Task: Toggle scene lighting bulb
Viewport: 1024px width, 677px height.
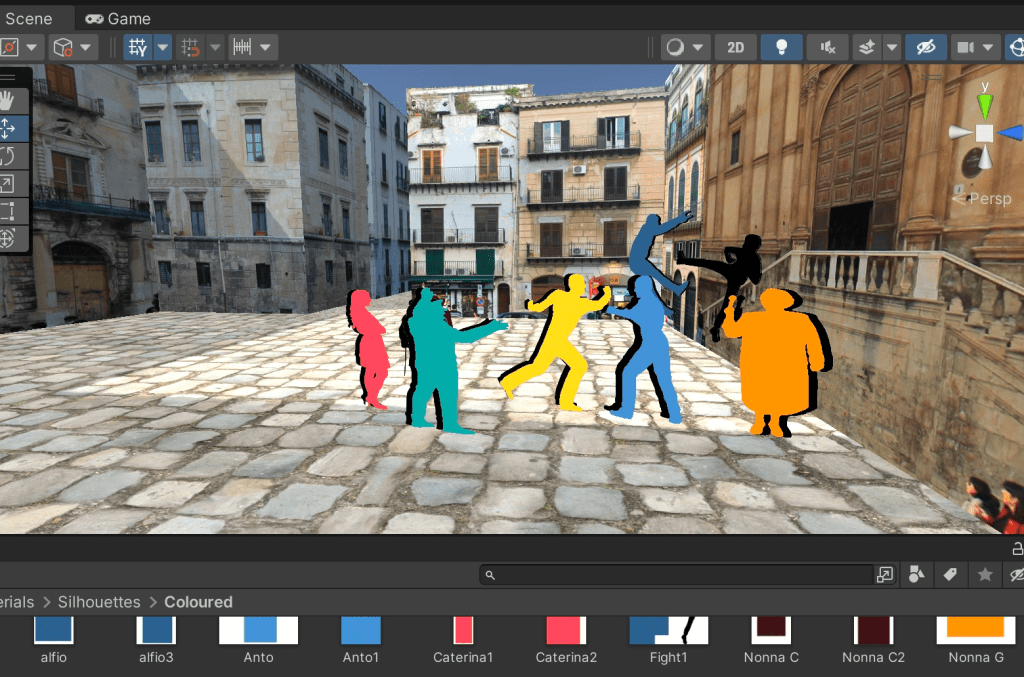Action: coord(781,47)
